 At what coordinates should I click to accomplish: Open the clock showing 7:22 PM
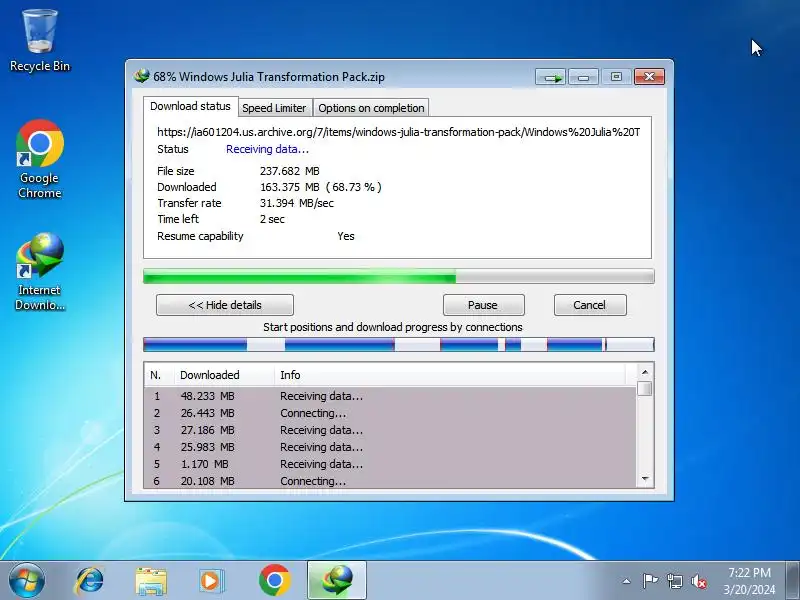[749, 572]
